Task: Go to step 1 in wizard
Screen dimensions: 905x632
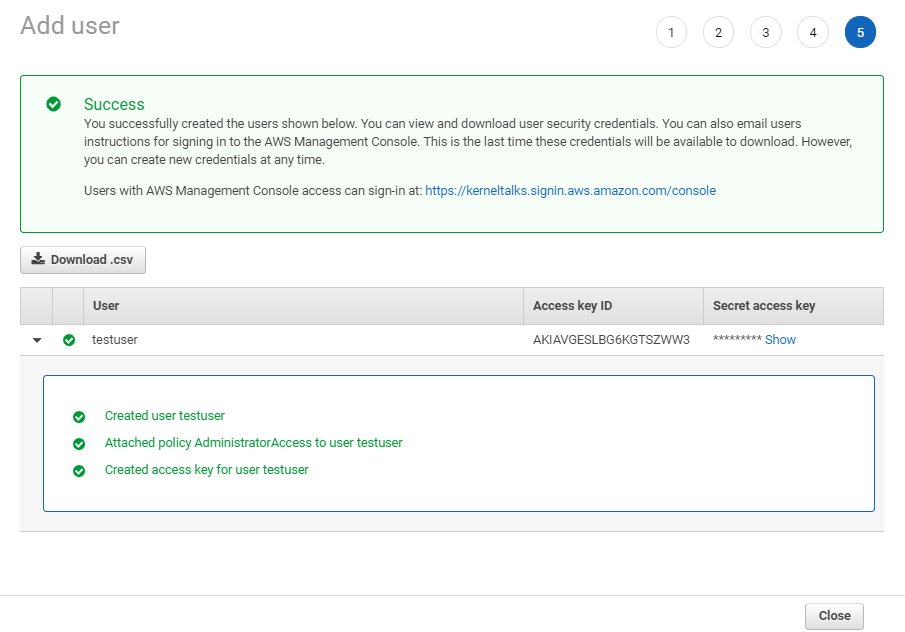Action: (x=671, y=32)
